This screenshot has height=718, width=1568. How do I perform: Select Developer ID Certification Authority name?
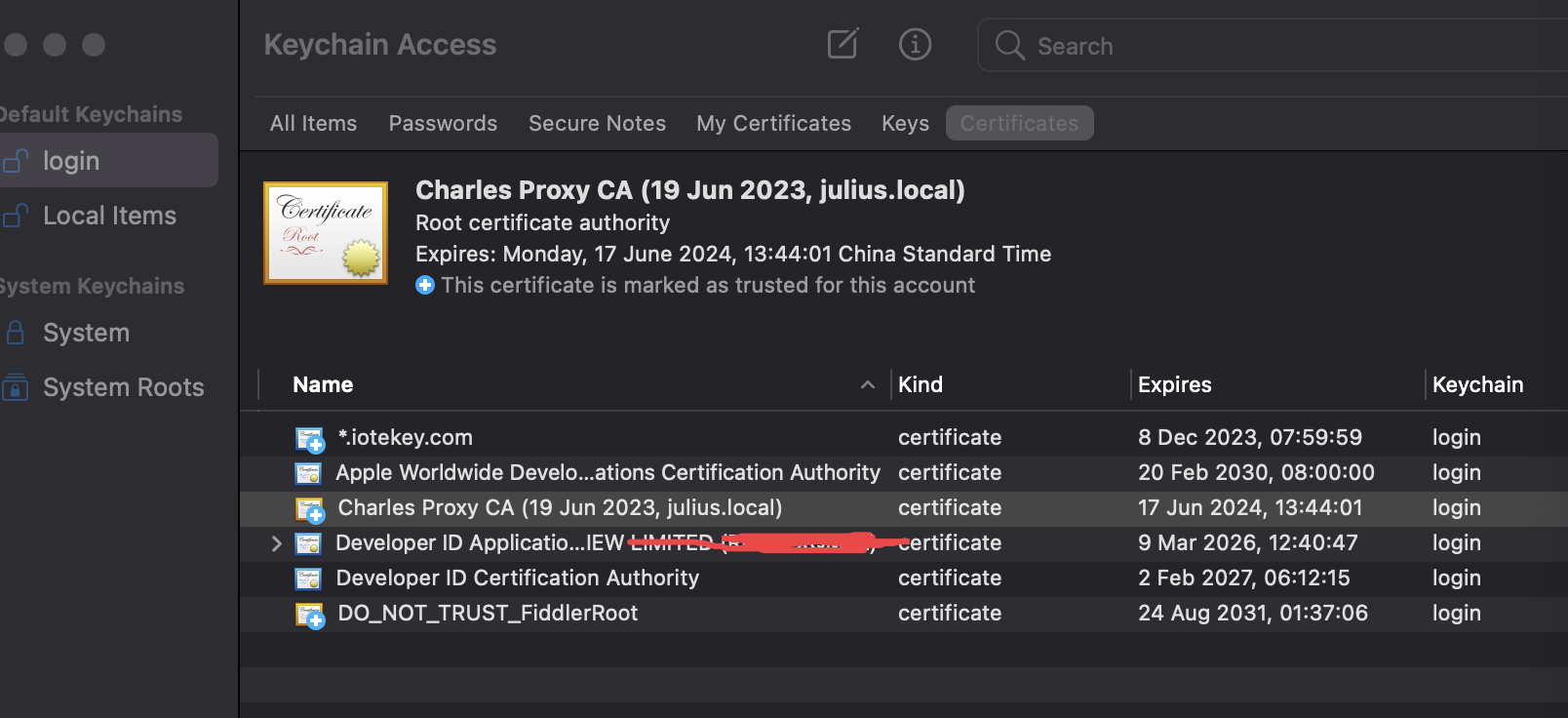(x=517, y=578)
